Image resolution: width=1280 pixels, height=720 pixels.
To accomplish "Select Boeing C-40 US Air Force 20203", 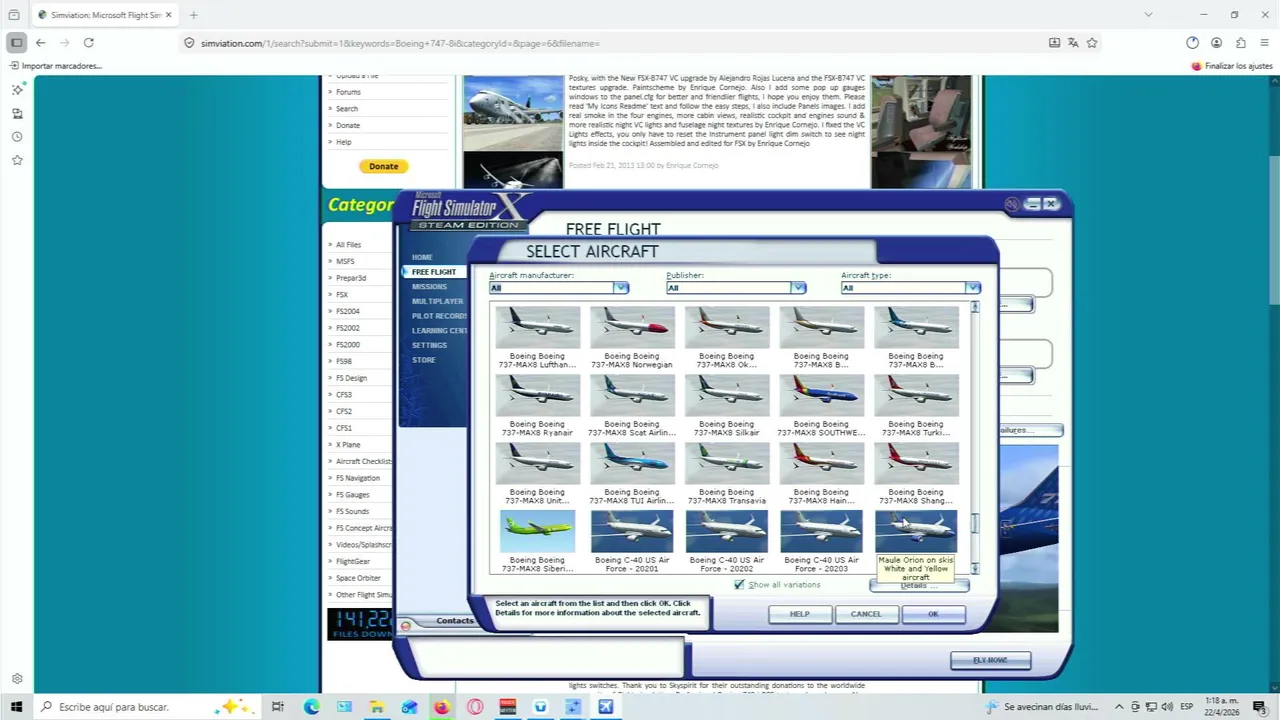I will click(821, 531).
